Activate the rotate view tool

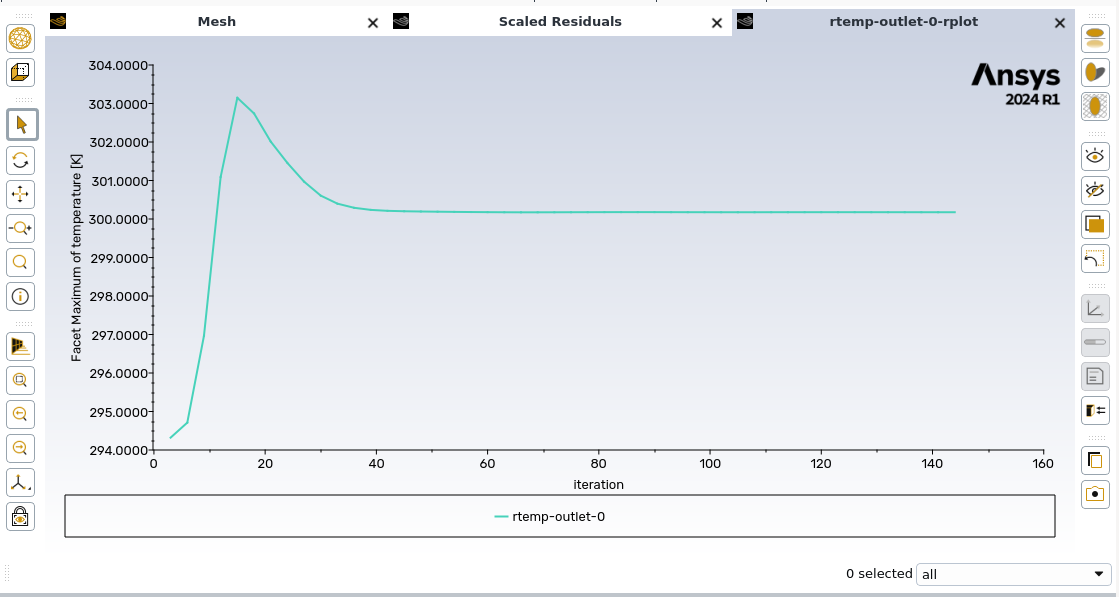(20, 160)
